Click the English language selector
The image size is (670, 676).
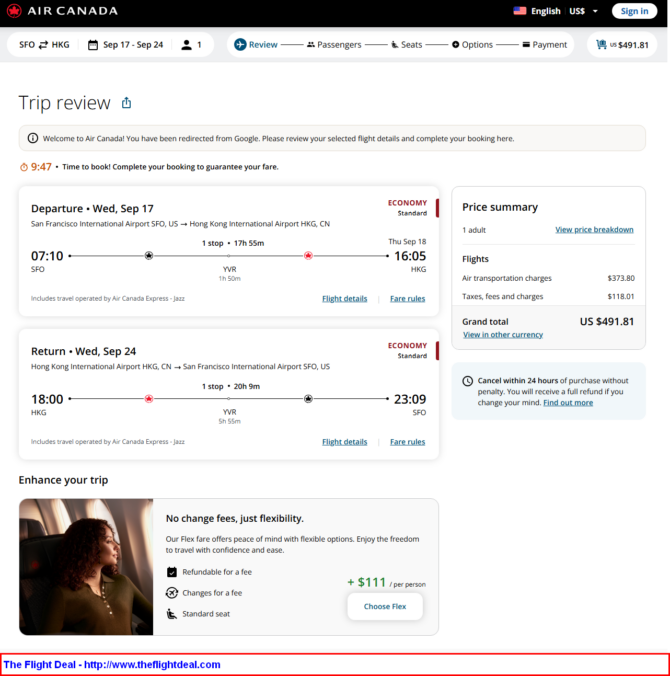[545, 11]
